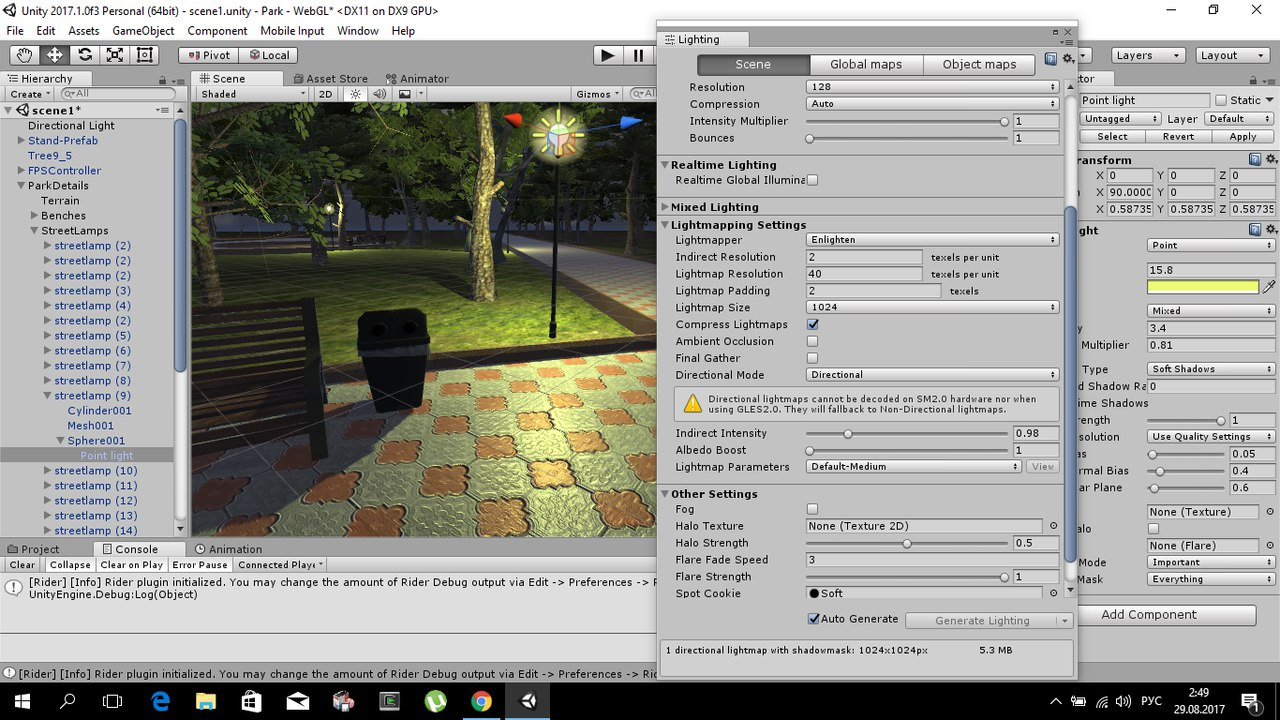The width and height of the screenshot is (1280, 720).
Task: Open the Window menu
Action: (357, 31)
